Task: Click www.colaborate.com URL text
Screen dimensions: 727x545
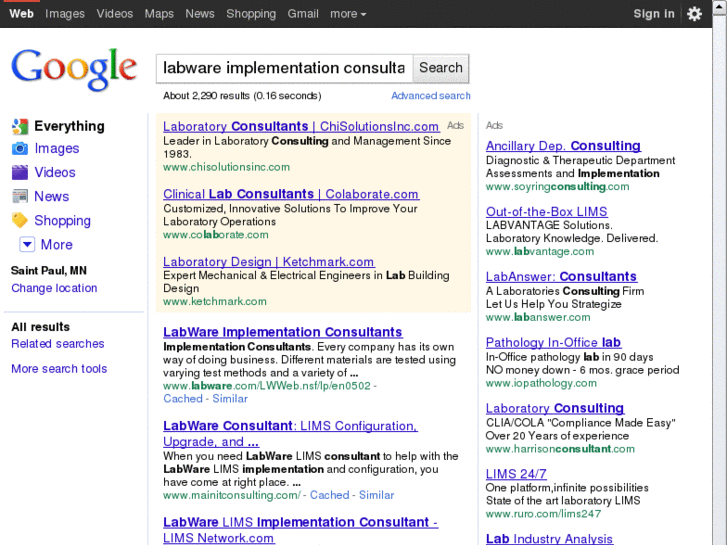Action: tap(216, 235)
